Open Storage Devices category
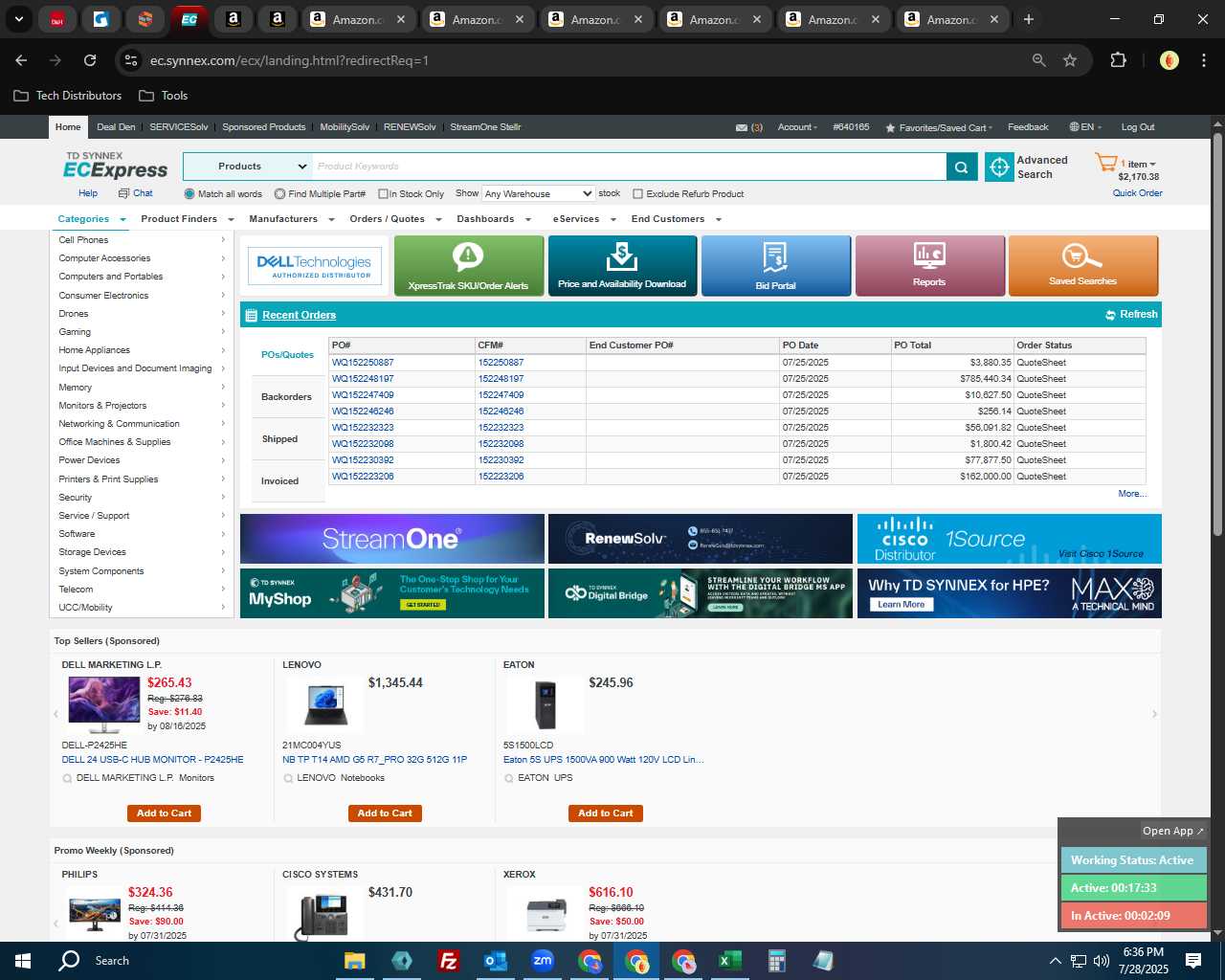The height and width of the screenshot is (980, 1225). [x=93, y=552]
